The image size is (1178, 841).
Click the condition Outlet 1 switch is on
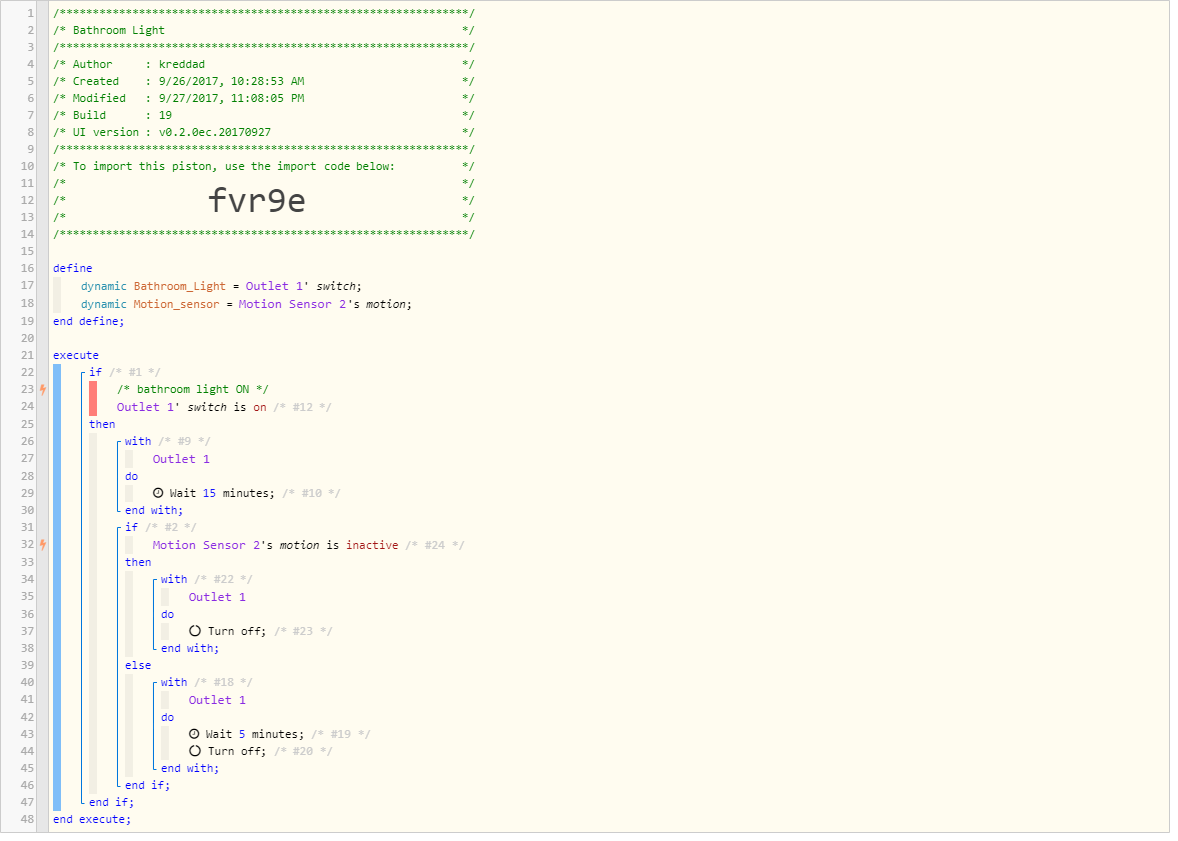[x=192, y=407]
